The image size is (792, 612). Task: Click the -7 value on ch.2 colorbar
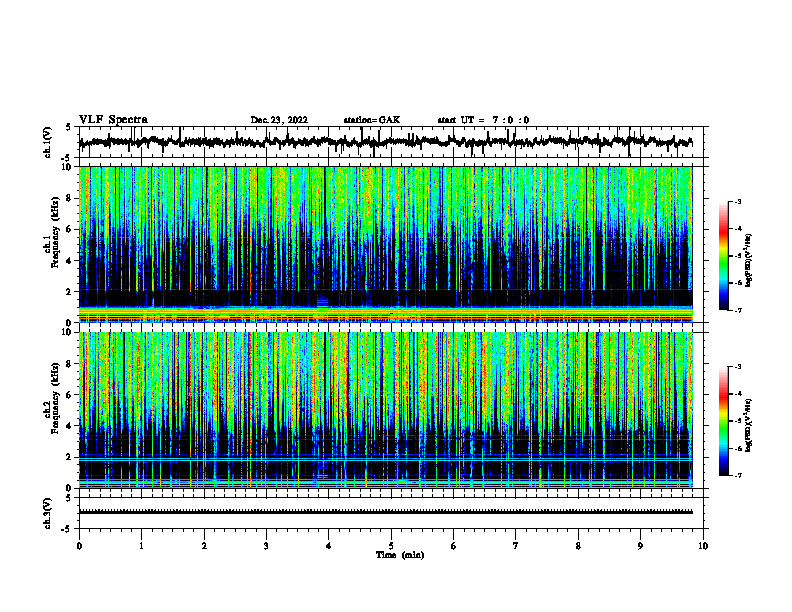coord(738,475)
